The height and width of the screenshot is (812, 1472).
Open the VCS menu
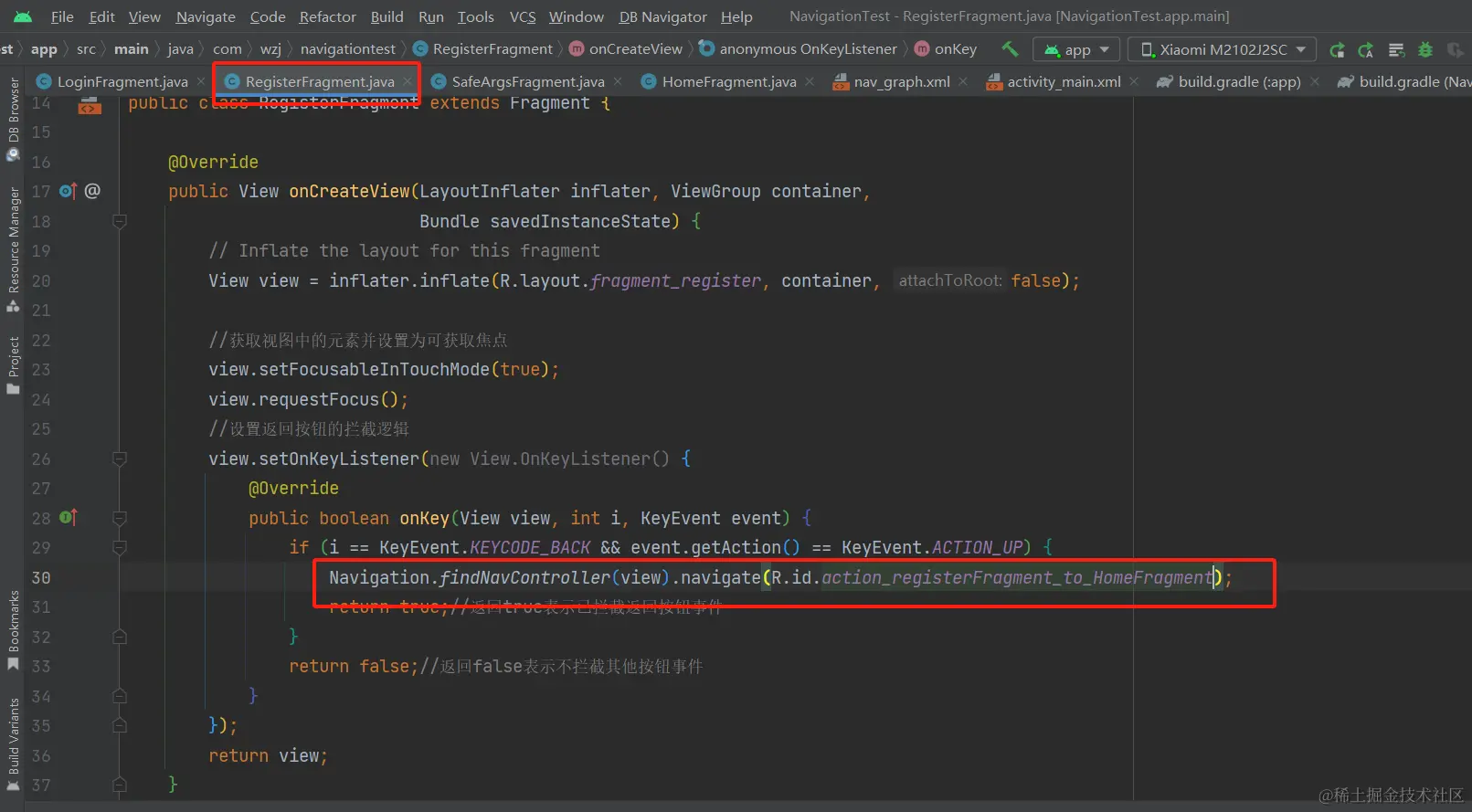[x=523, y=17]
